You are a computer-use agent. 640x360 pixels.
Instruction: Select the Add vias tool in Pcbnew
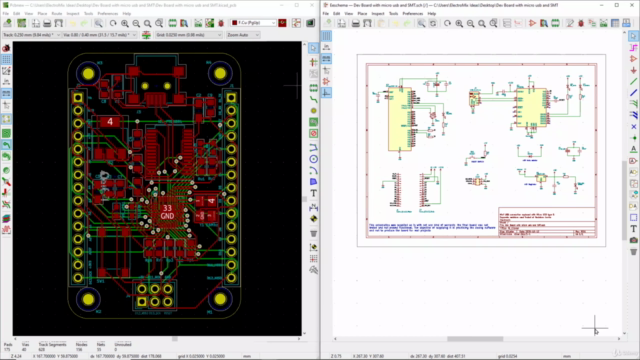pos(313,111)
